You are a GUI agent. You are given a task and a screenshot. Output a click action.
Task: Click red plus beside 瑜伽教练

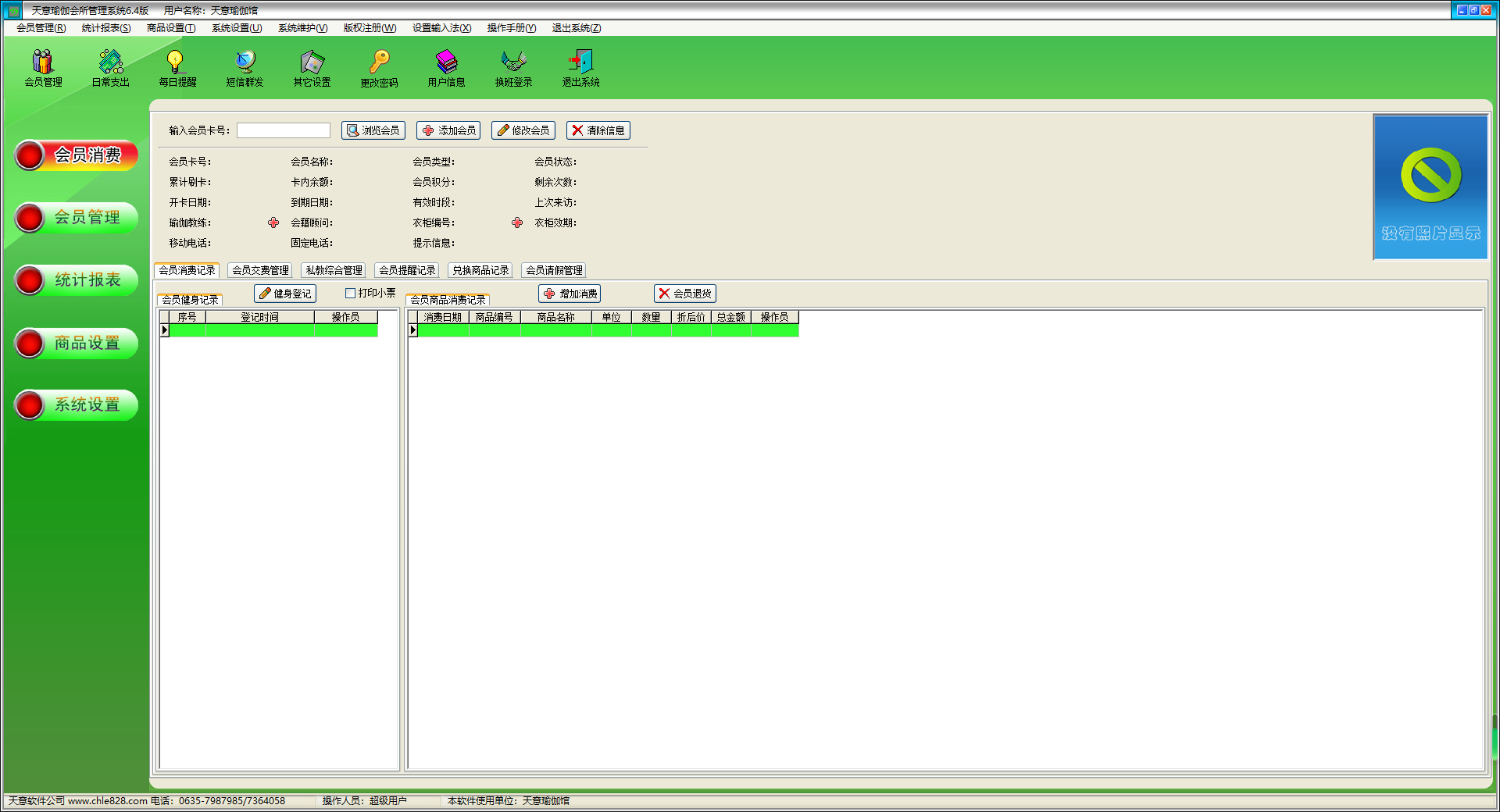[273, 223]
